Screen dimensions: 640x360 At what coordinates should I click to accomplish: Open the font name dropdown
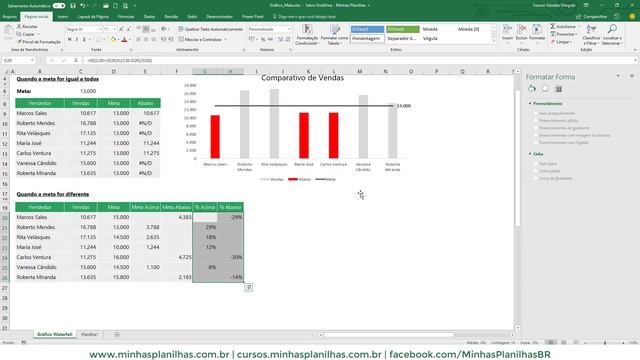[100, 29]
